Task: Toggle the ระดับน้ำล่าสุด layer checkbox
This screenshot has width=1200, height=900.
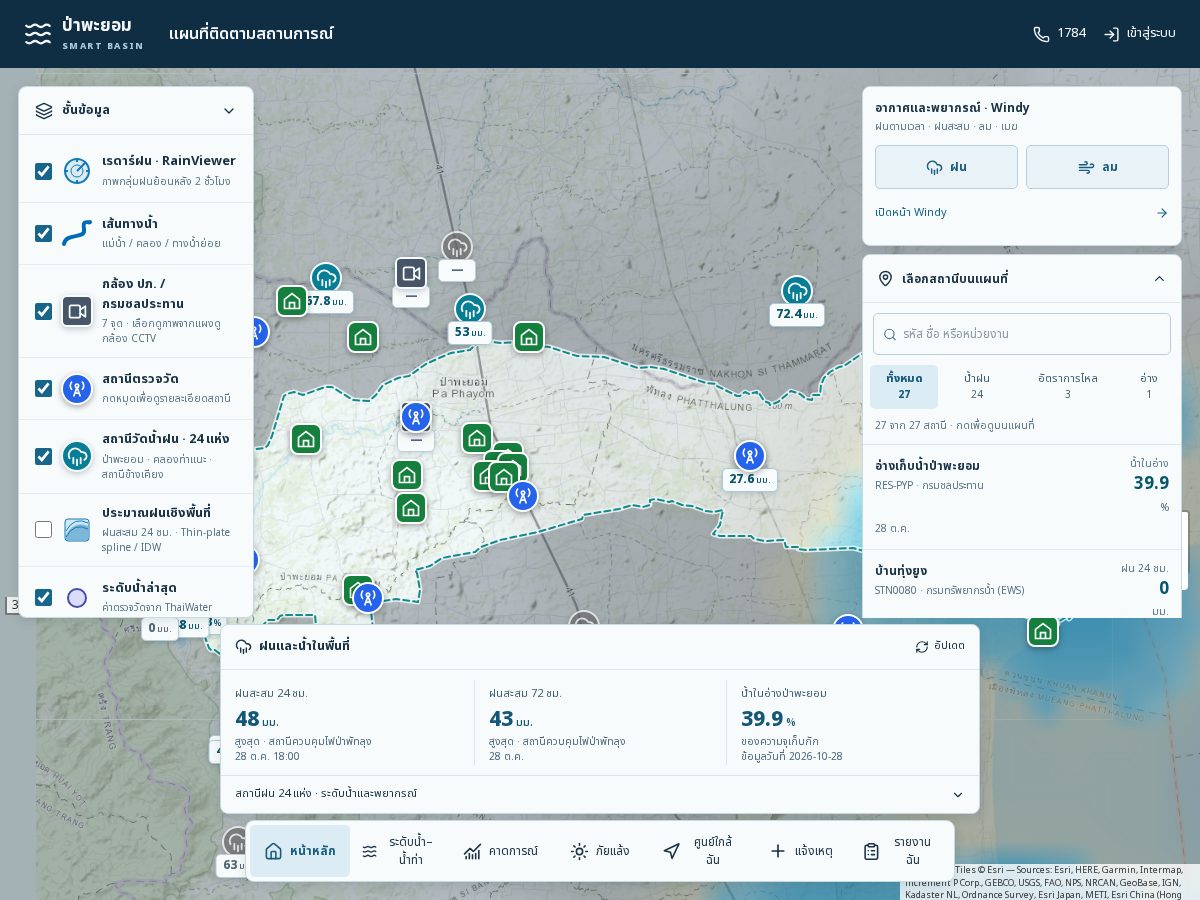Action: click(x=44, y=597)
